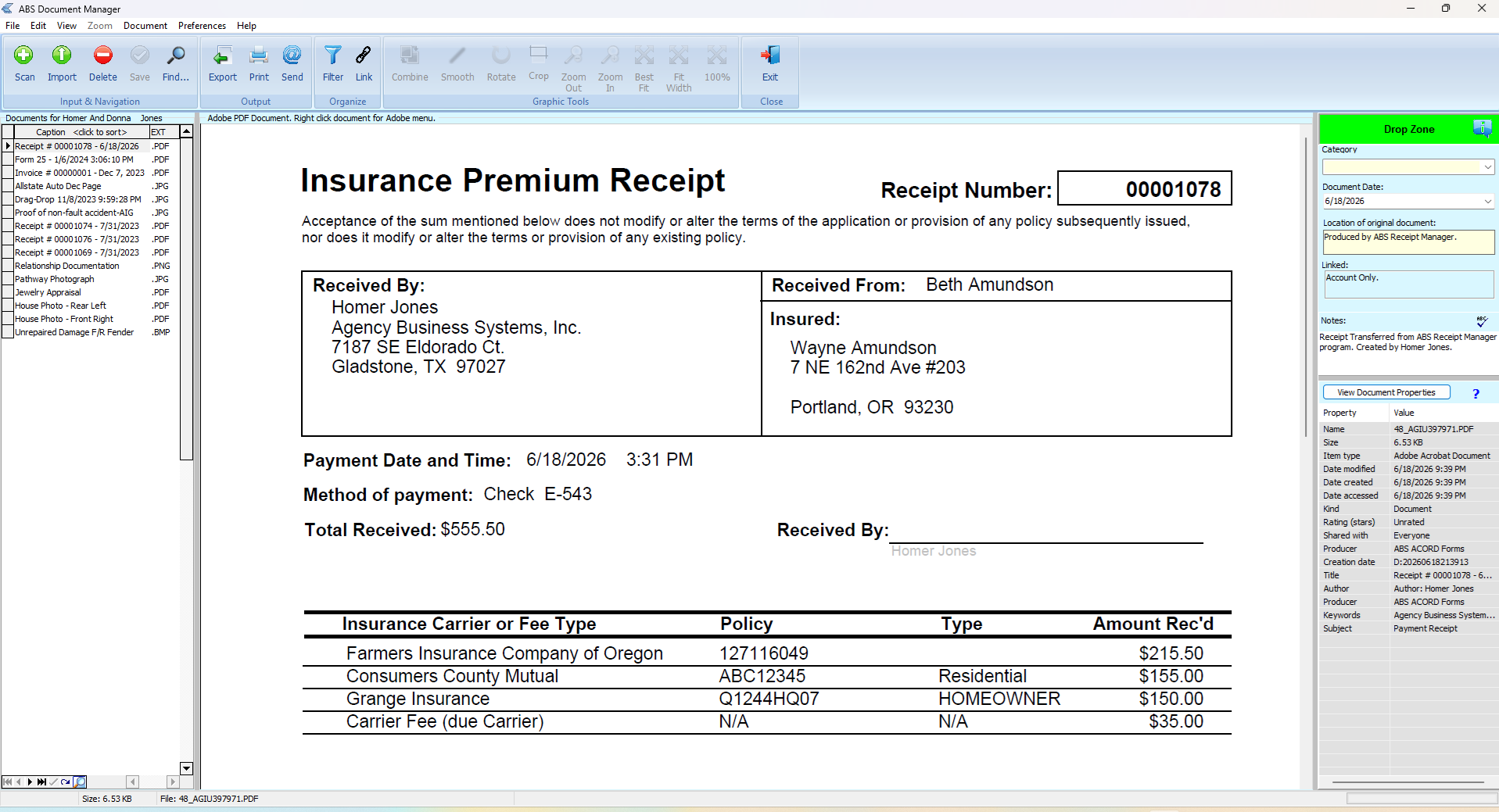Image resolution: width=1499 pixels, height=812 pixels.
Task: Select the Smooth graphic tool
Action: [457, 55]
